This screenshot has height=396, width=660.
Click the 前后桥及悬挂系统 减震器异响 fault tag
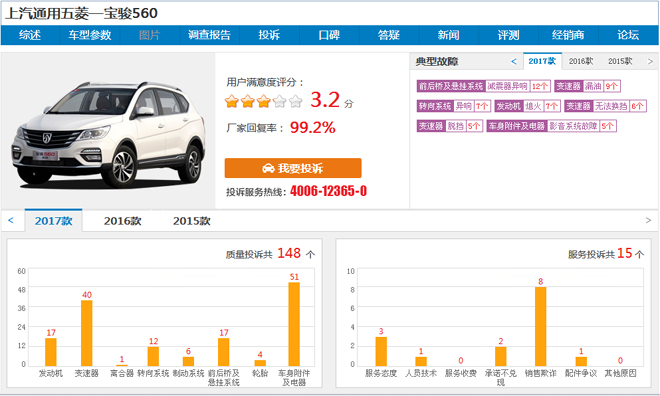(484, 86)
